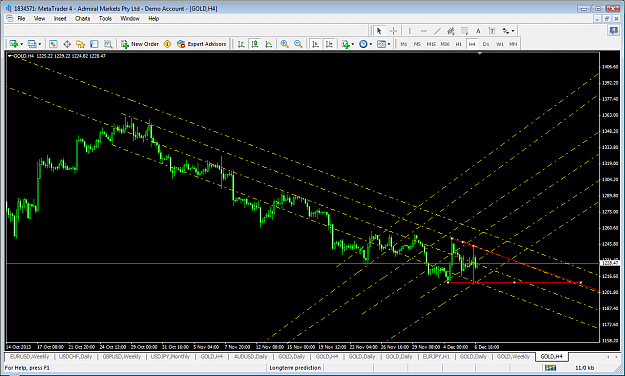Open the Window menu
Screen dimensions: 625x376
click(x=130, y=18)
